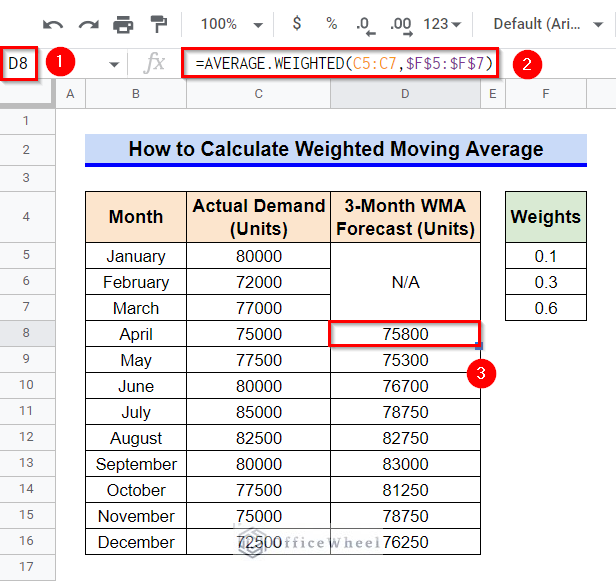Select row 8 header
This screenshot has width=616, height=581.
(26, 333)
